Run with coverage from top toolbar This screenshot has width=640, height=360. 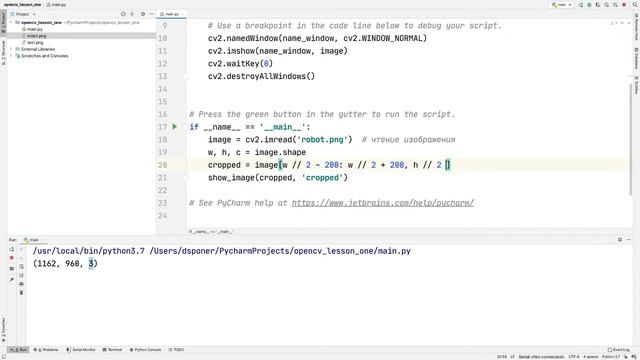point(598,5)
